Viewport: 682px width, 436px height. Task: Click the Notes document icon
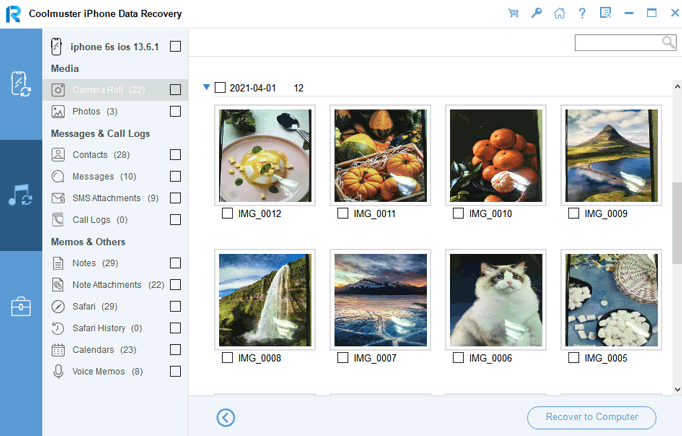[58, 263]
